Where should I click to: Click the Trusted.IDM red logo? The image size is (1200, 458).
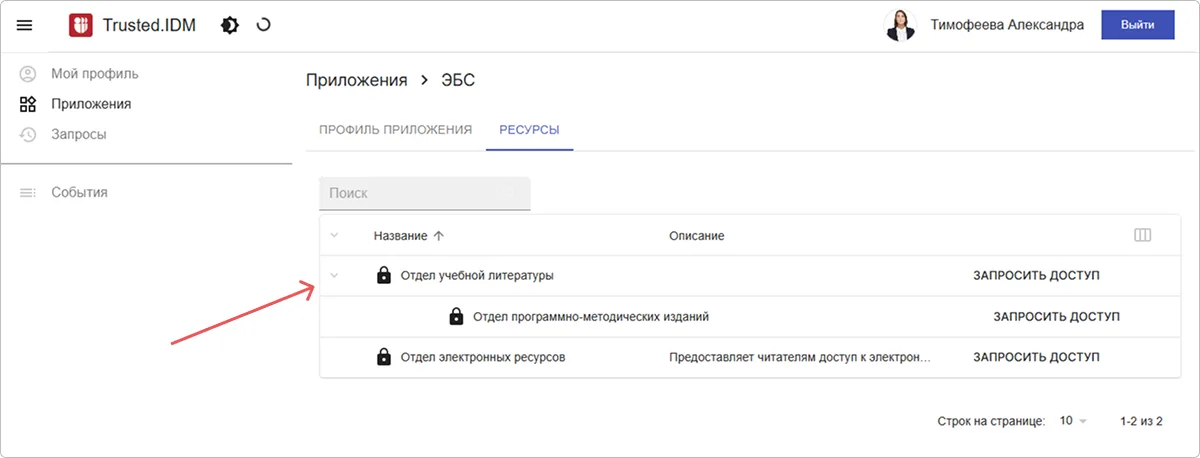tap(81, 26)
